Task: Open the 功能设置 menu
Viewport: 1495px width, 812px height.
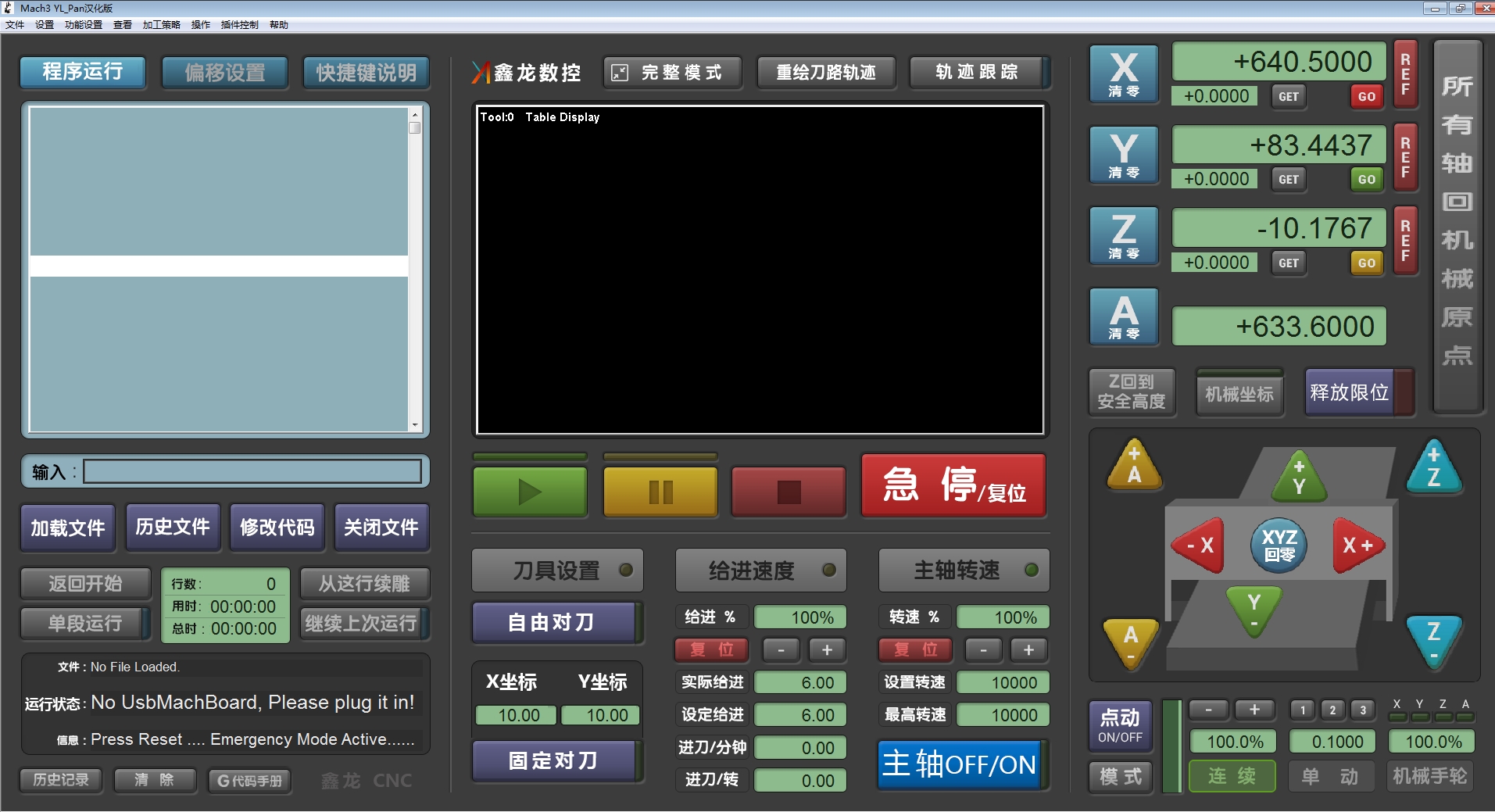Action: tap(84, 25)
